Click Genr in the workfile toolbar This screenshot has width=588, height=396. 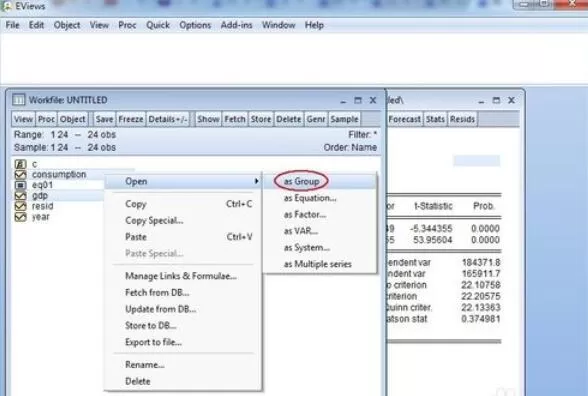[316, 119]
